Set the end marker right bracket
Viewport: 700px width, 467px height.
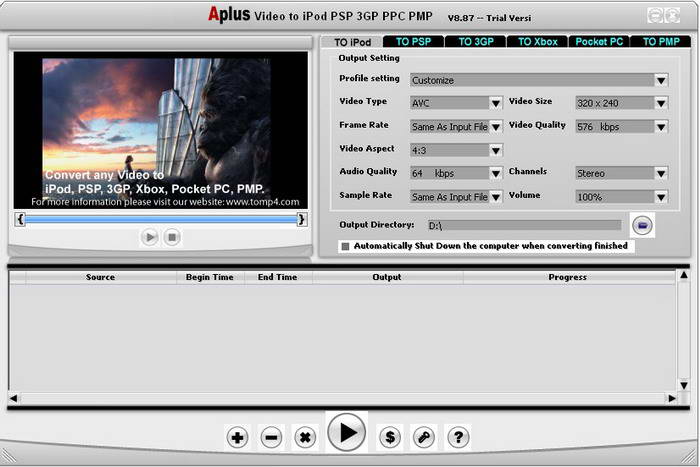point(302,219)
